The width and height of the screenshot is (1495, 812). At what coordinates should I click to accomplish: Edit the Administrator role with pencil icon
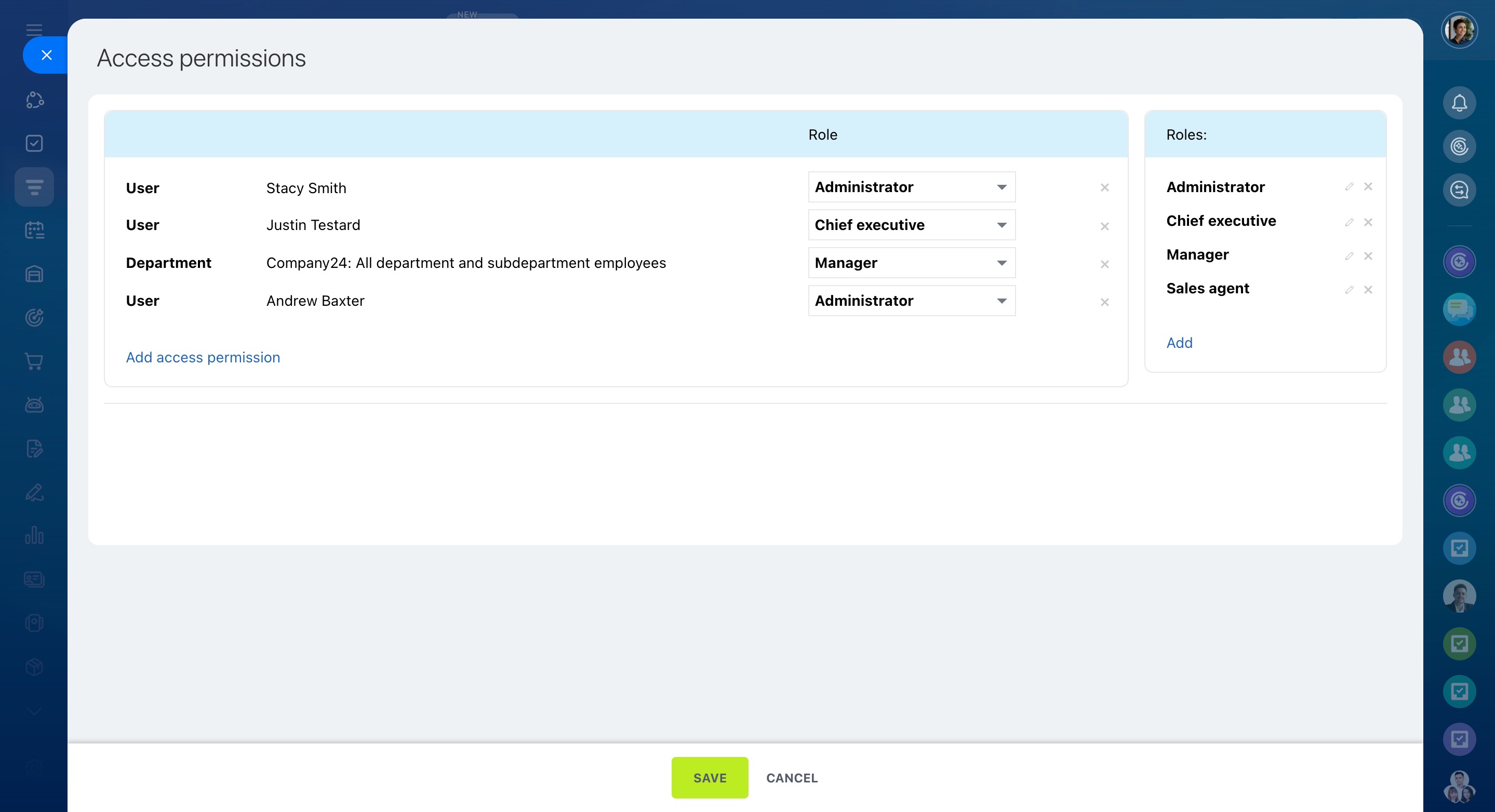coord(1350,187)
